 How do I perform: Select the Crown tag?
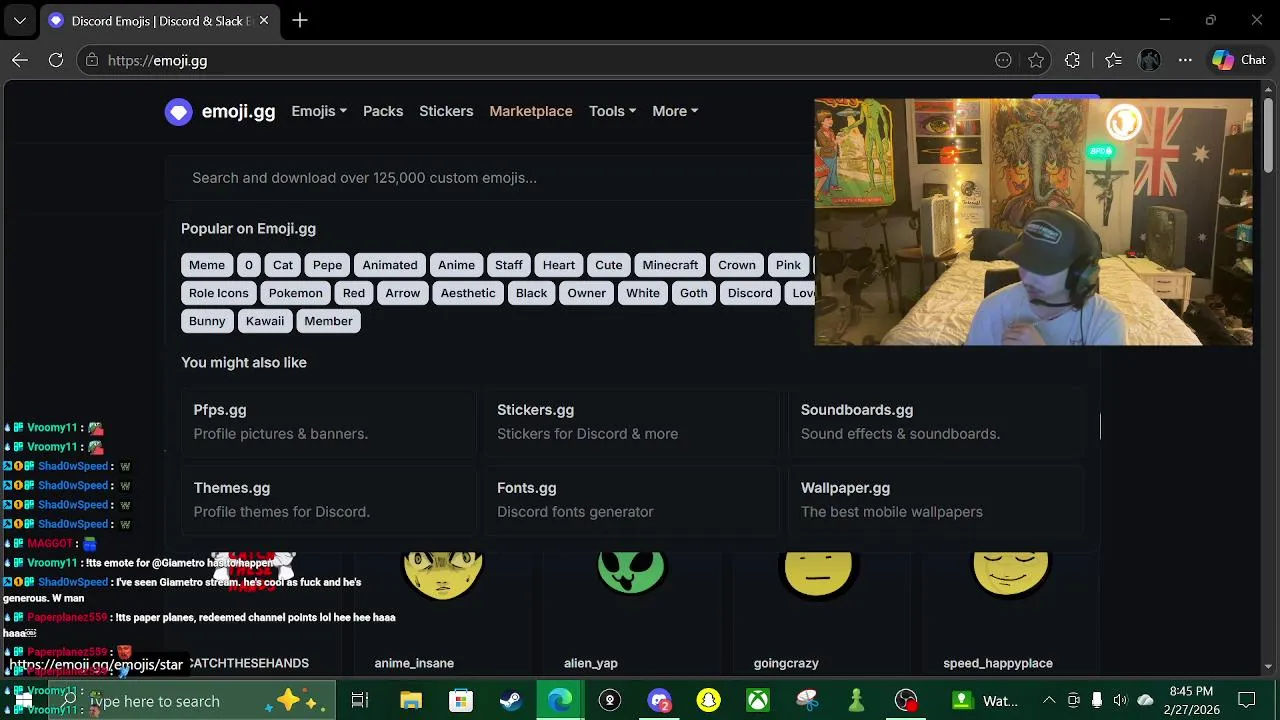(x=737, y=265)
